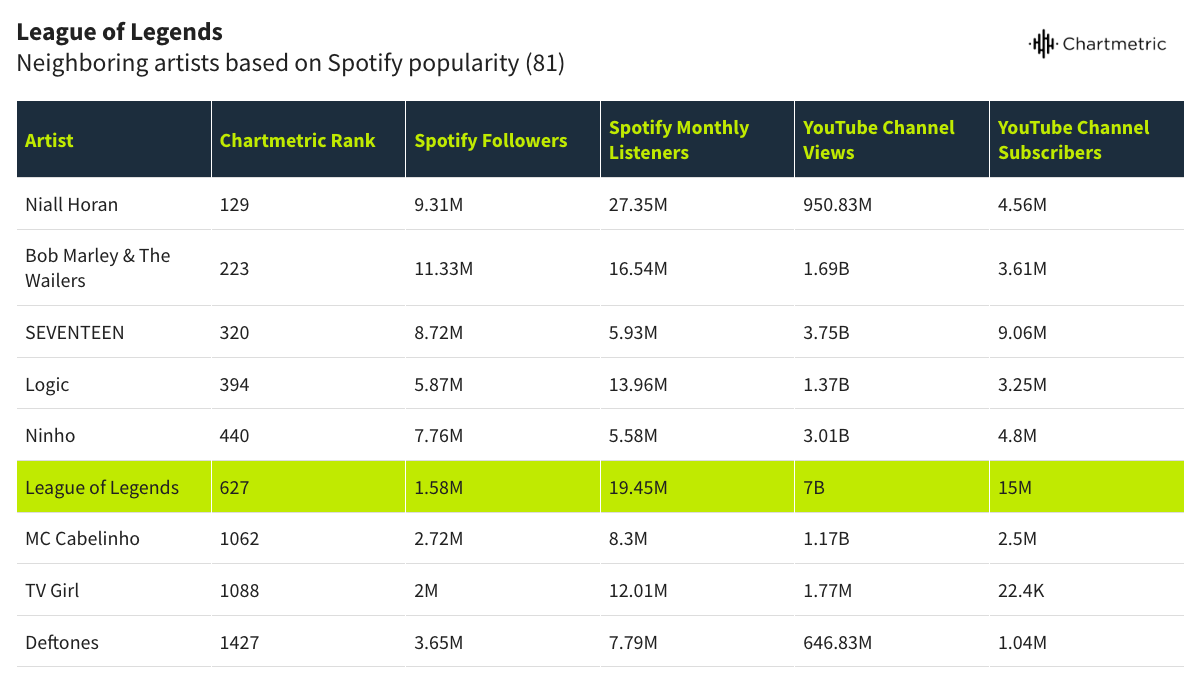
Task: Click Spotify Monthly Listeners header
Action: (x=678, y=140)
